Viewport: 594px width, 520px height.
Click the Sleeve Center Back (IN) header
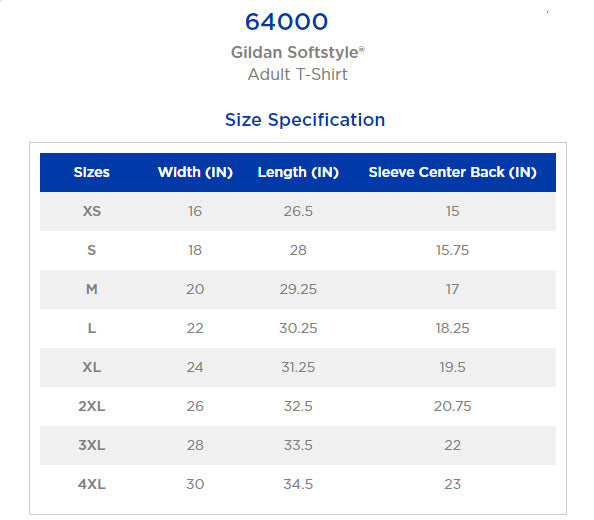click(452, 172)
